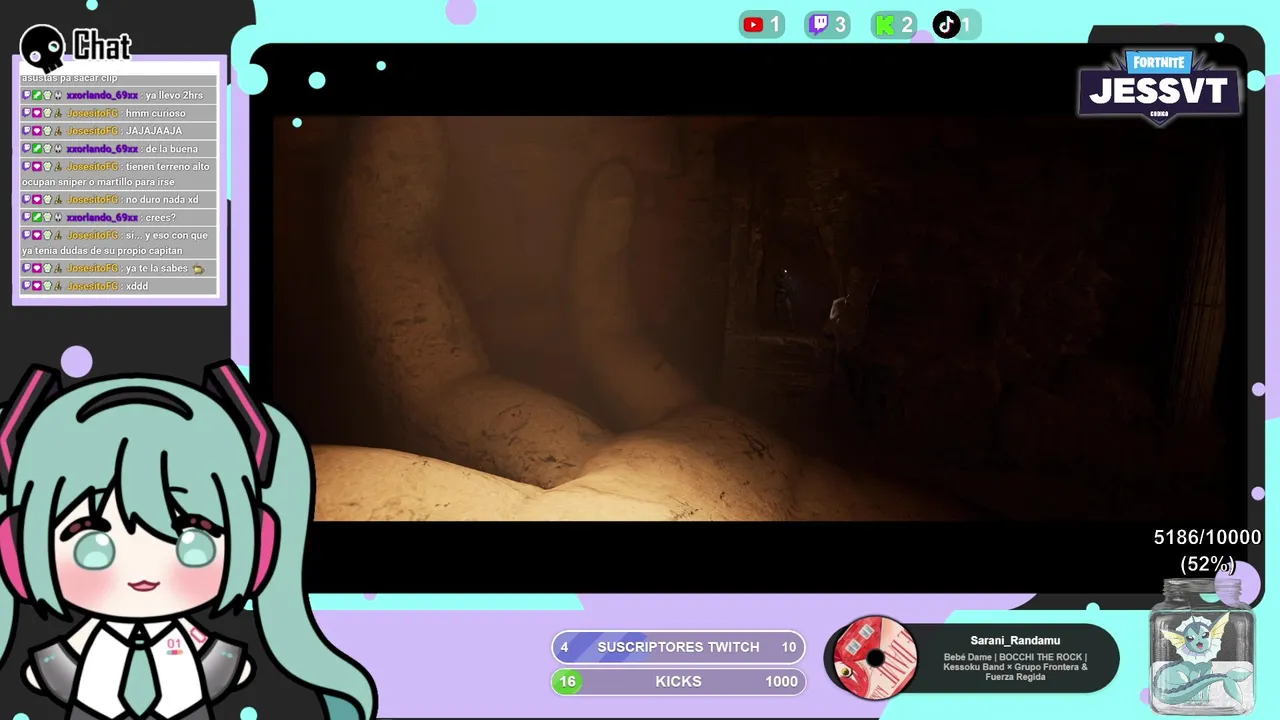
Task: Open xxorlando_69xx profile from 'ya llevo 2hrs'
Action: [x=102, y=96]
